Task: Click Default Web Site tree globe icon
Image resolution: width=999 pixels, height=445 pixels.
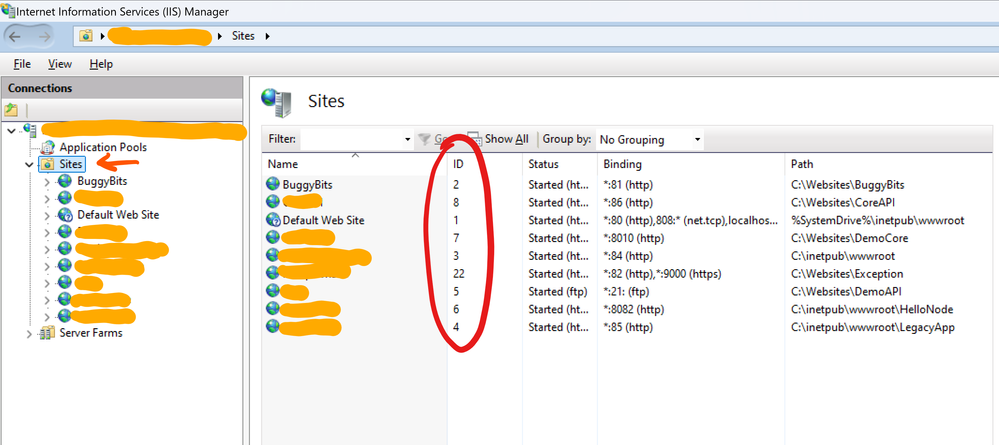Action: [65, 215]
